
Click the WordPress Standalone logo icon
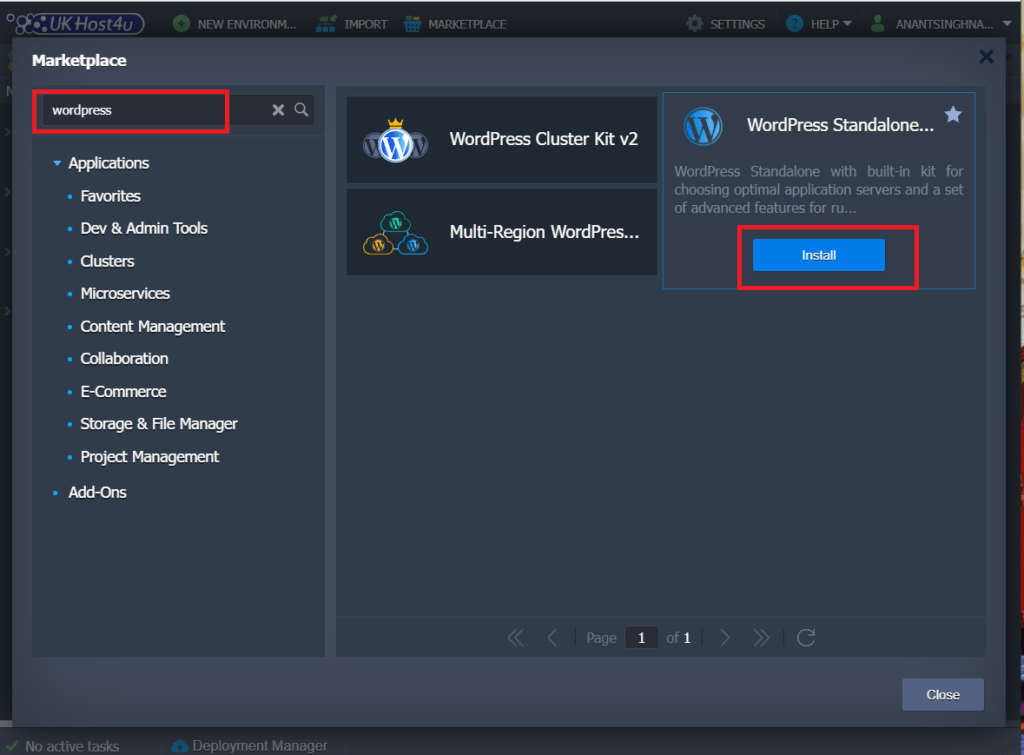tap(703, 126)
